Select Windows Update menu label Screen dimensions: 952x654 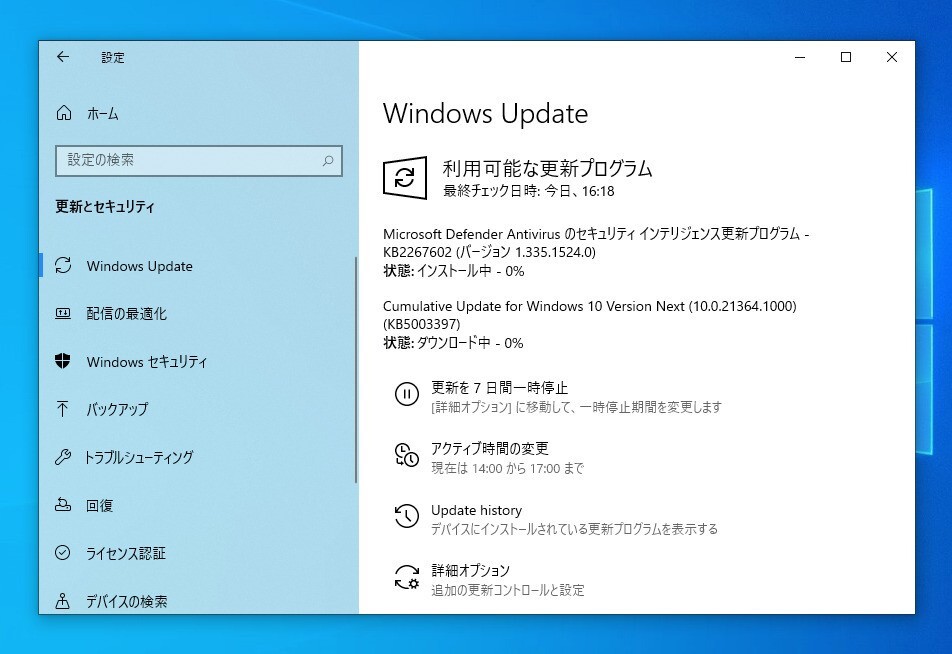(140, 266)
